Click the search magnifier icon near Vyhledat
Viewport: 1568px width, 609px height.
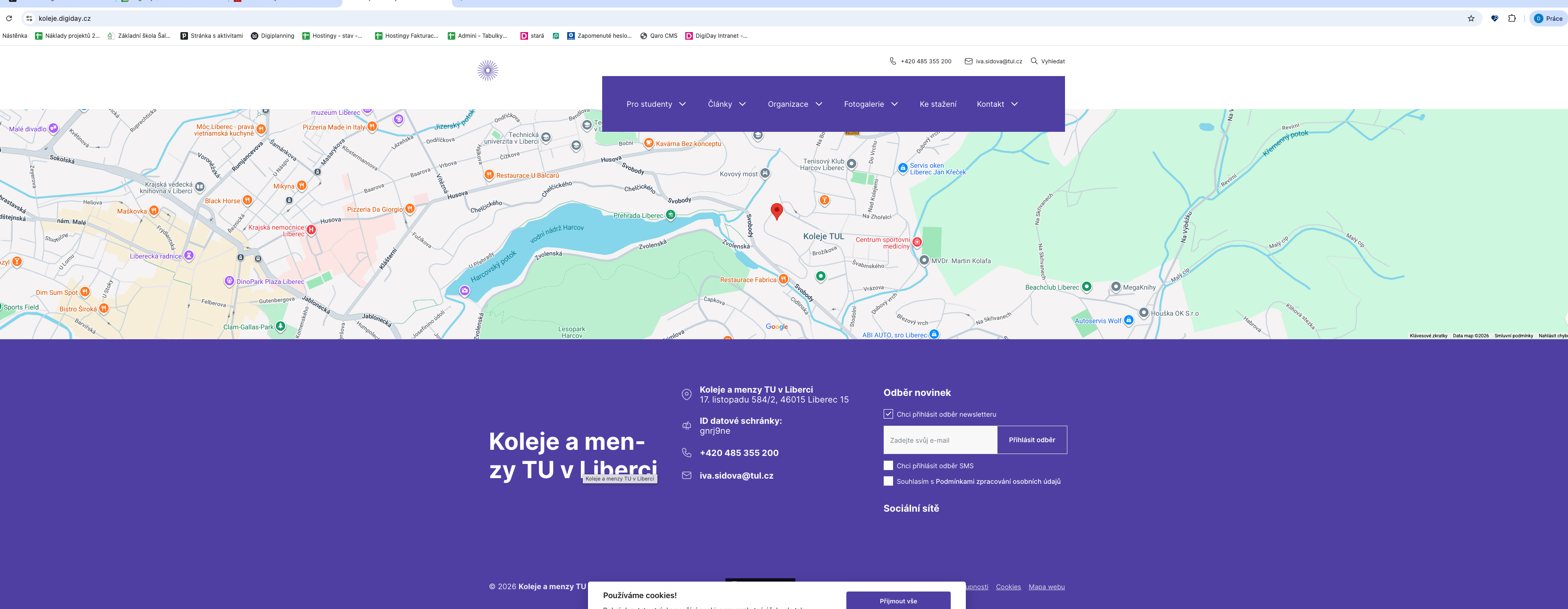[1033, 61]
